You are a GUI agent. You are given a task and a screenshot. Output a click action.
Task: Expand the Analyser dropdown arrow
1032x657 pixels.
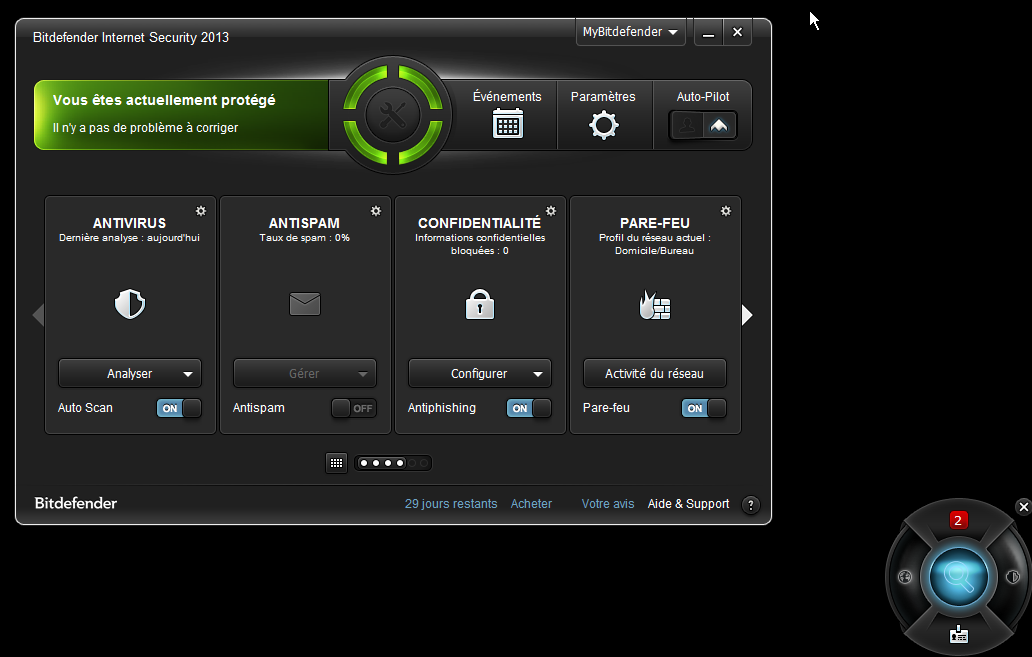click(x=188, y=374)
